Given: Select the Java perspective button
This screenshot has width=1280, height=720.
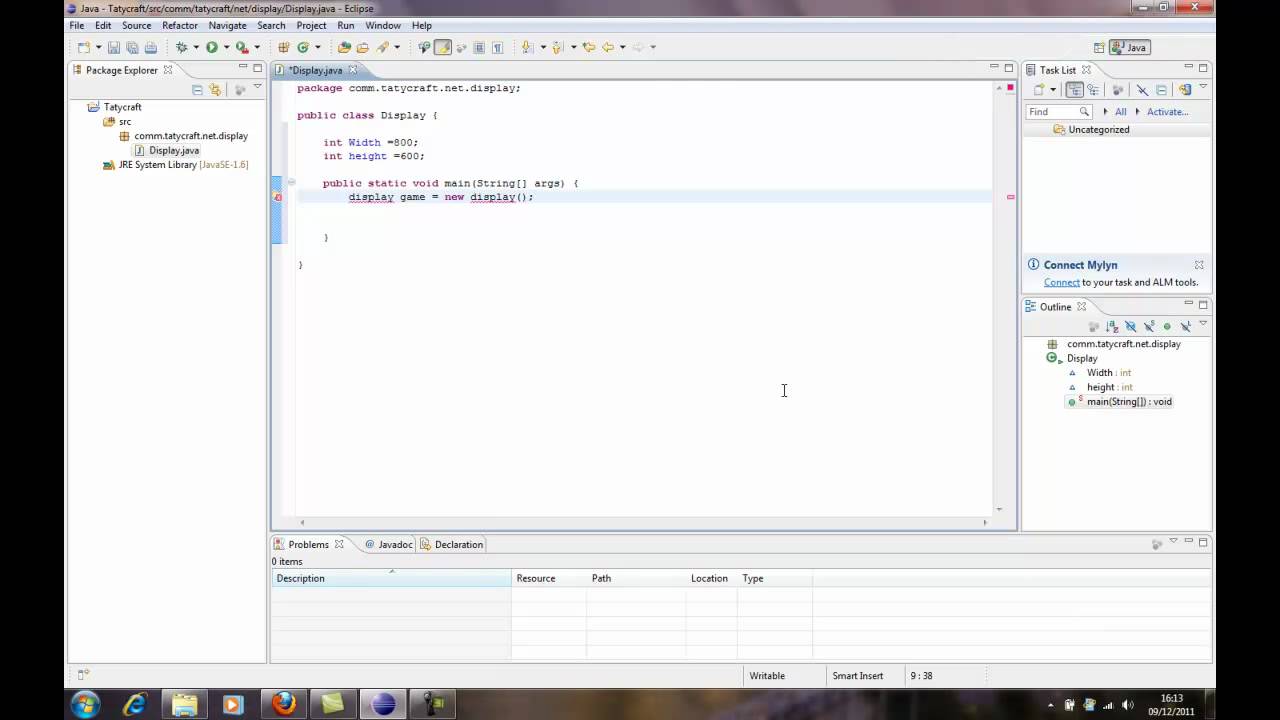Looking at the screenshot, I should [1130, 47].
